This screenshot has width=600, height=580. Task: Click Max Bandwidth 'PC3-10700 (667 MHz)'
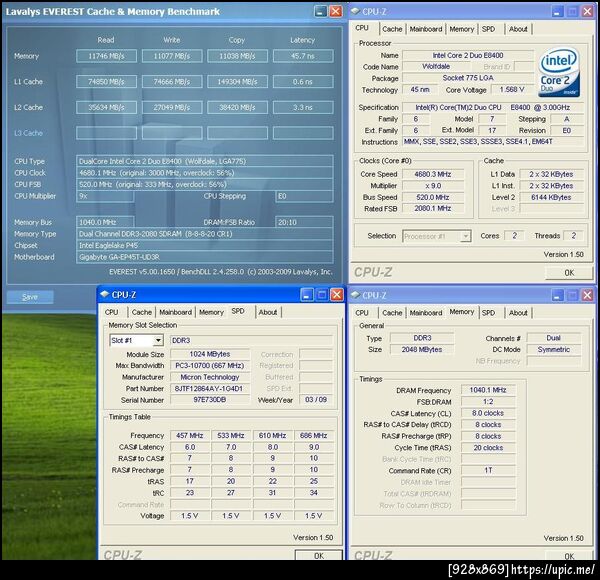(x=210, y=365)
